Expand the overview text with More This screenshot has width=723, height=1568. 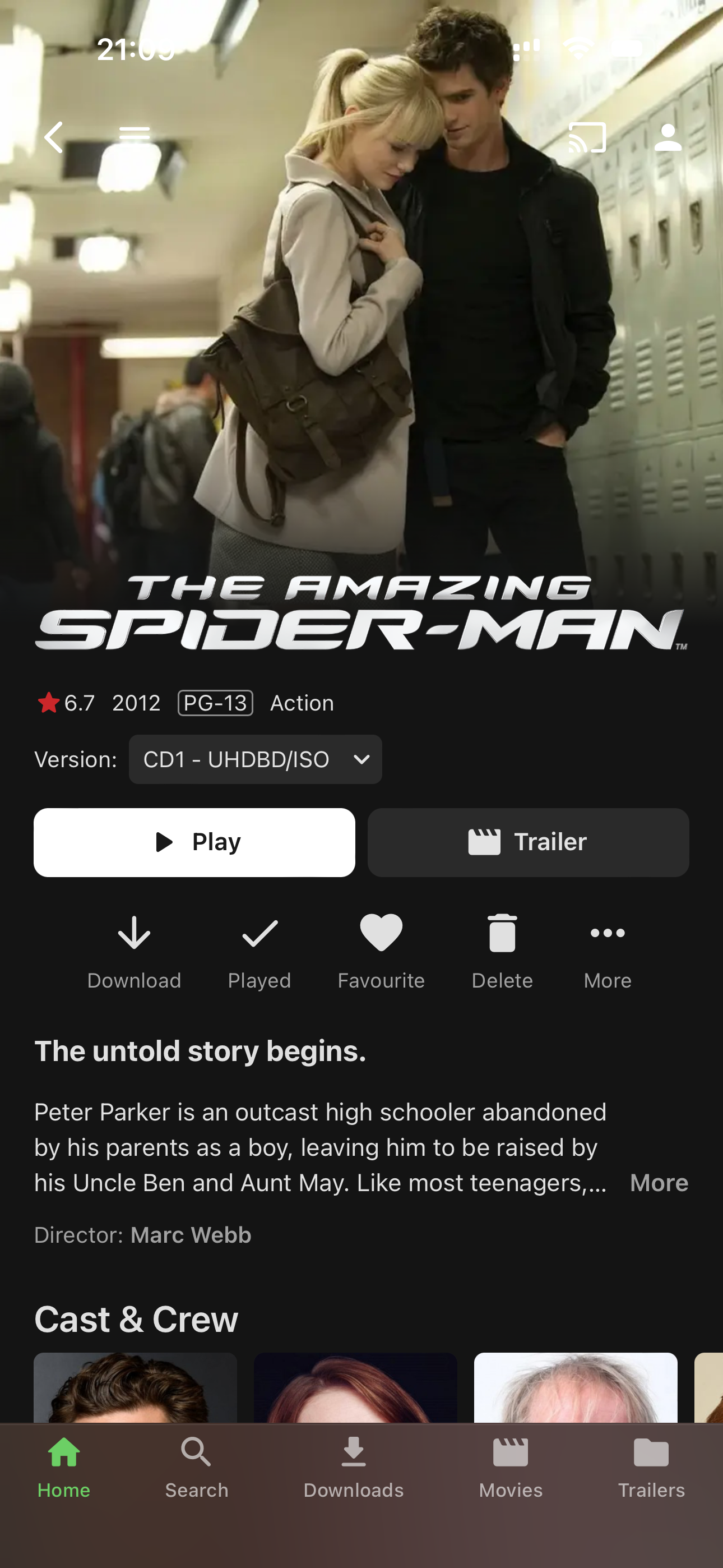(x=659, y=1183)
